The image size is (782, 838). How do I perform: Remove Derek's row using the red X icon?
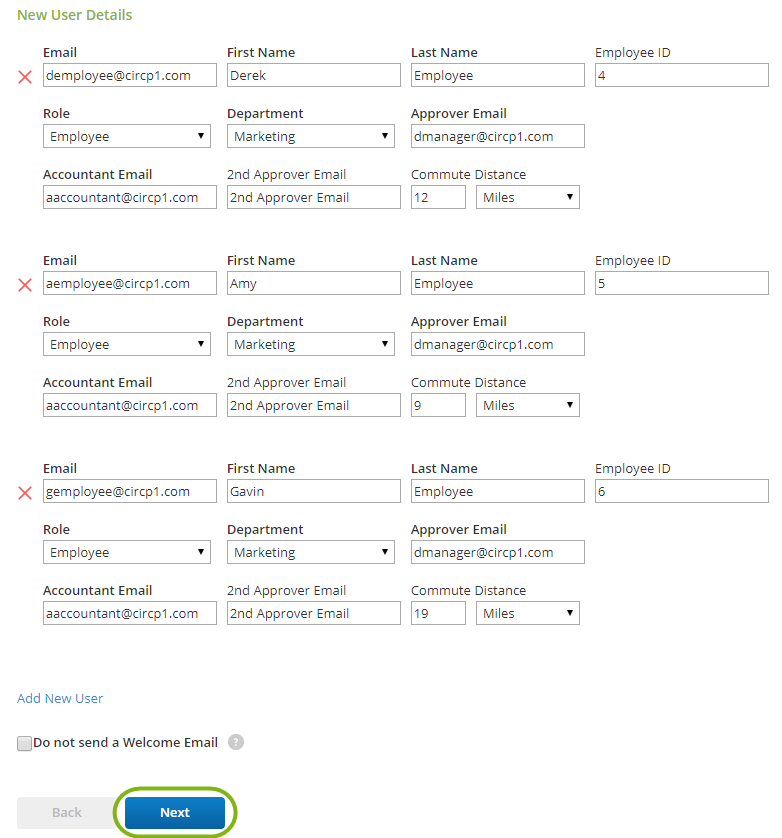[x=24, y=76]
